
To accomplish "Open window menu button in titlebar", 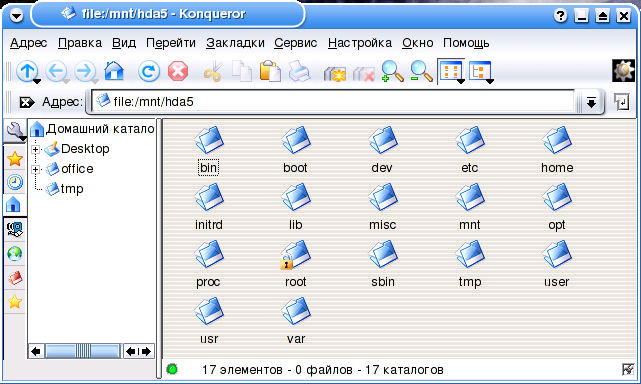I will pos(16,16).
